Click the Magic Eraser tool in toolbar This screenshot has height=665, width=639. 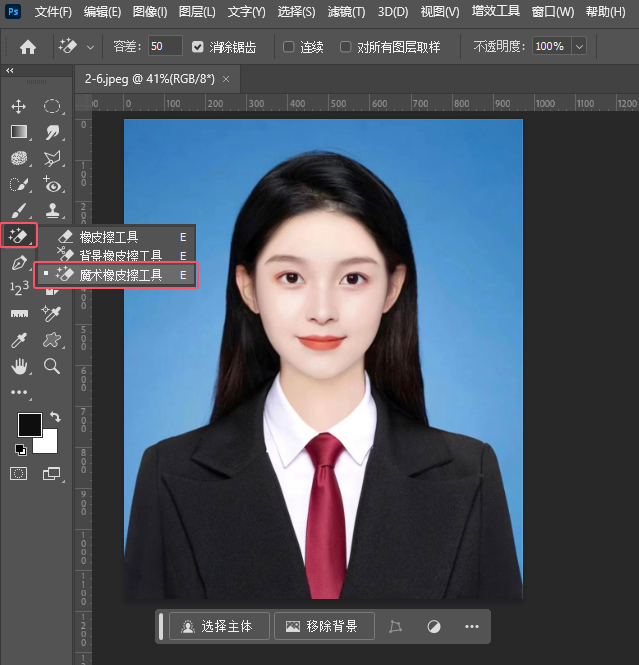(x=19, y=235)
